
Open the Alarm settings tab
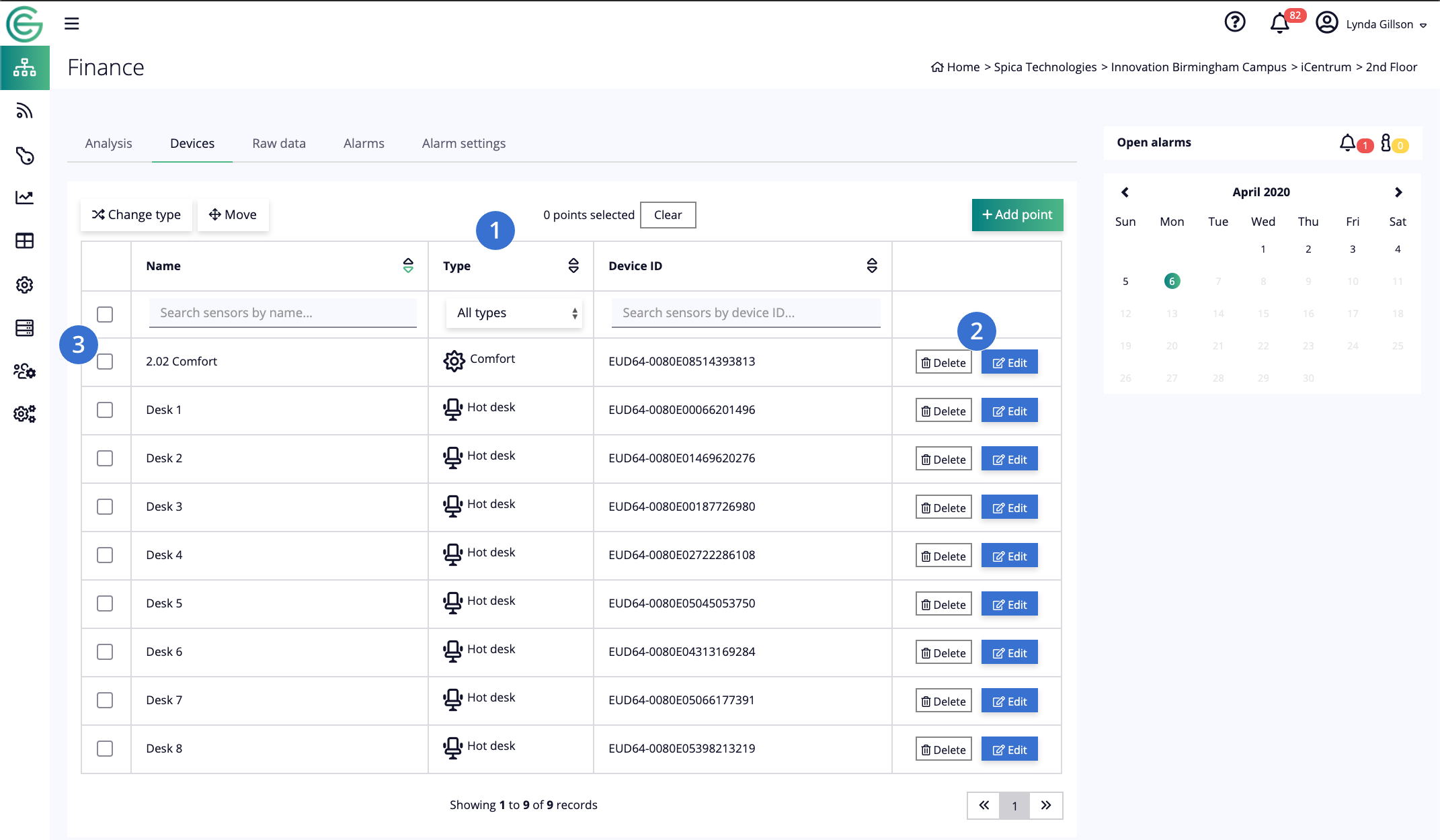click(463, 143)
